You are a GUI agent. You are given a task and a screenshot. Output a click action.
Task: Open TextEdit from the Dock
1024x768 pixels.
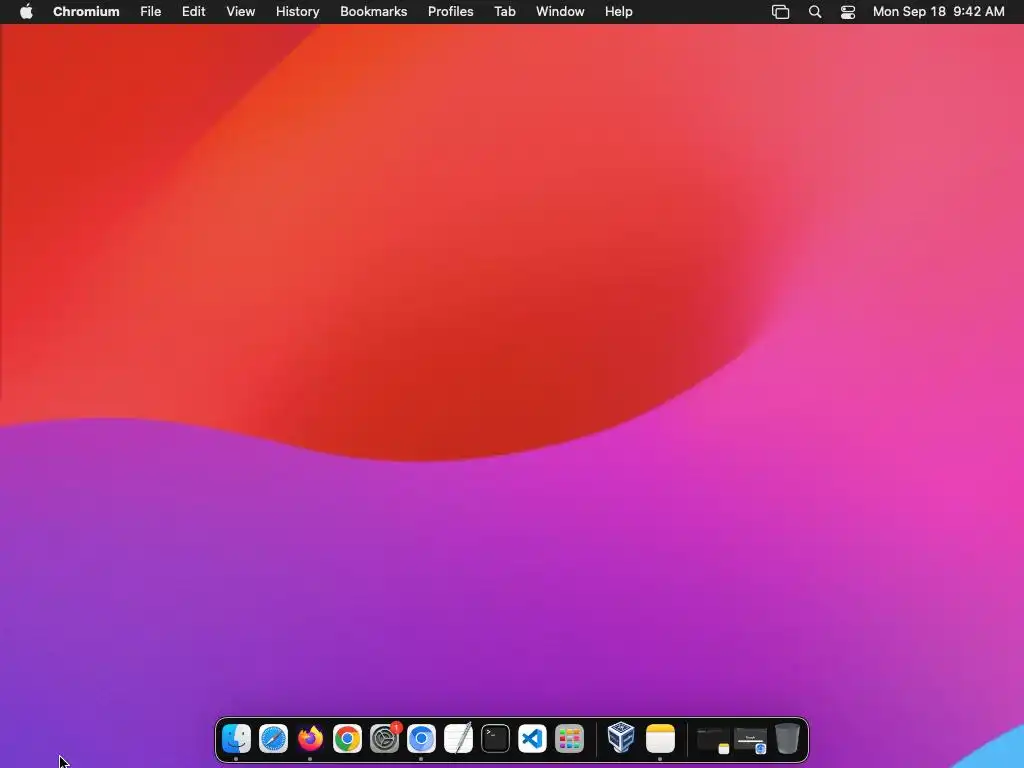(458, 739)
